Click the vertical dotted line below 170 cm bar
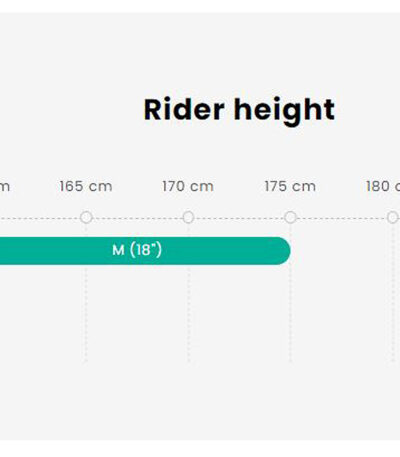 pos(188,313)
